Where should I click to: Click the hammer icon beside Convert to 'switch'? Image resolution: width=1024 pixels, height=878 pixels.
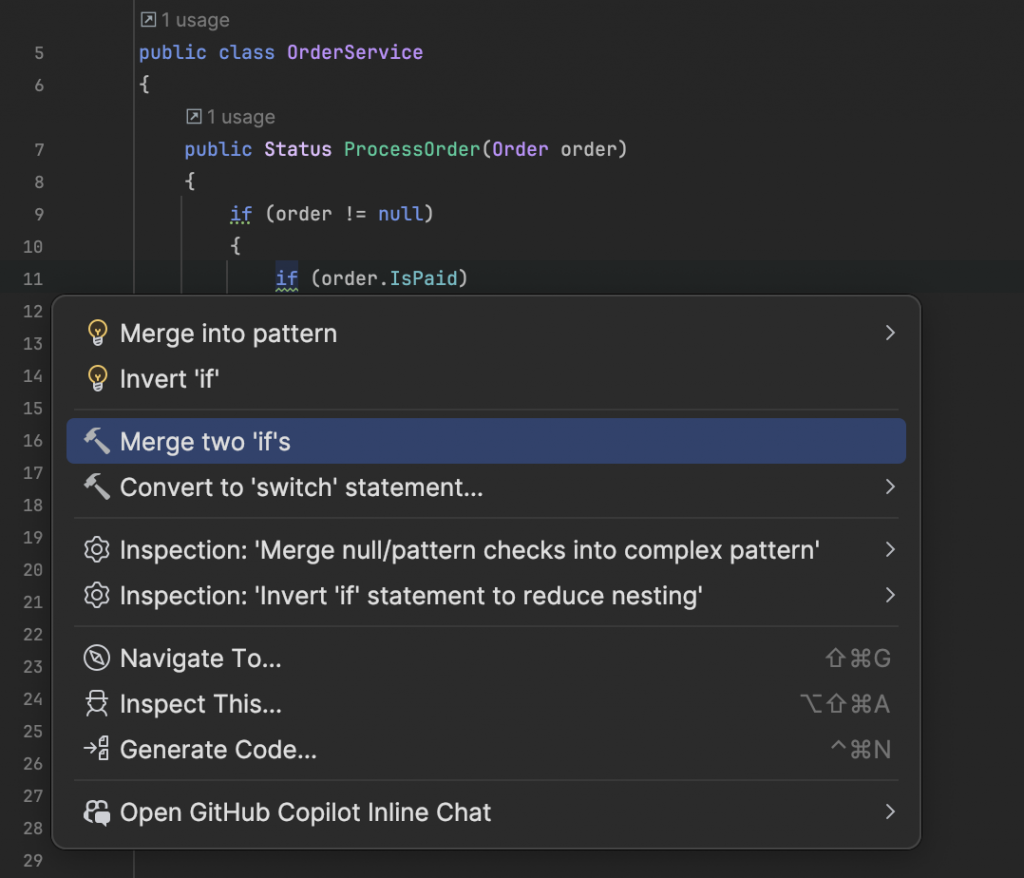[x=97, y=487]
